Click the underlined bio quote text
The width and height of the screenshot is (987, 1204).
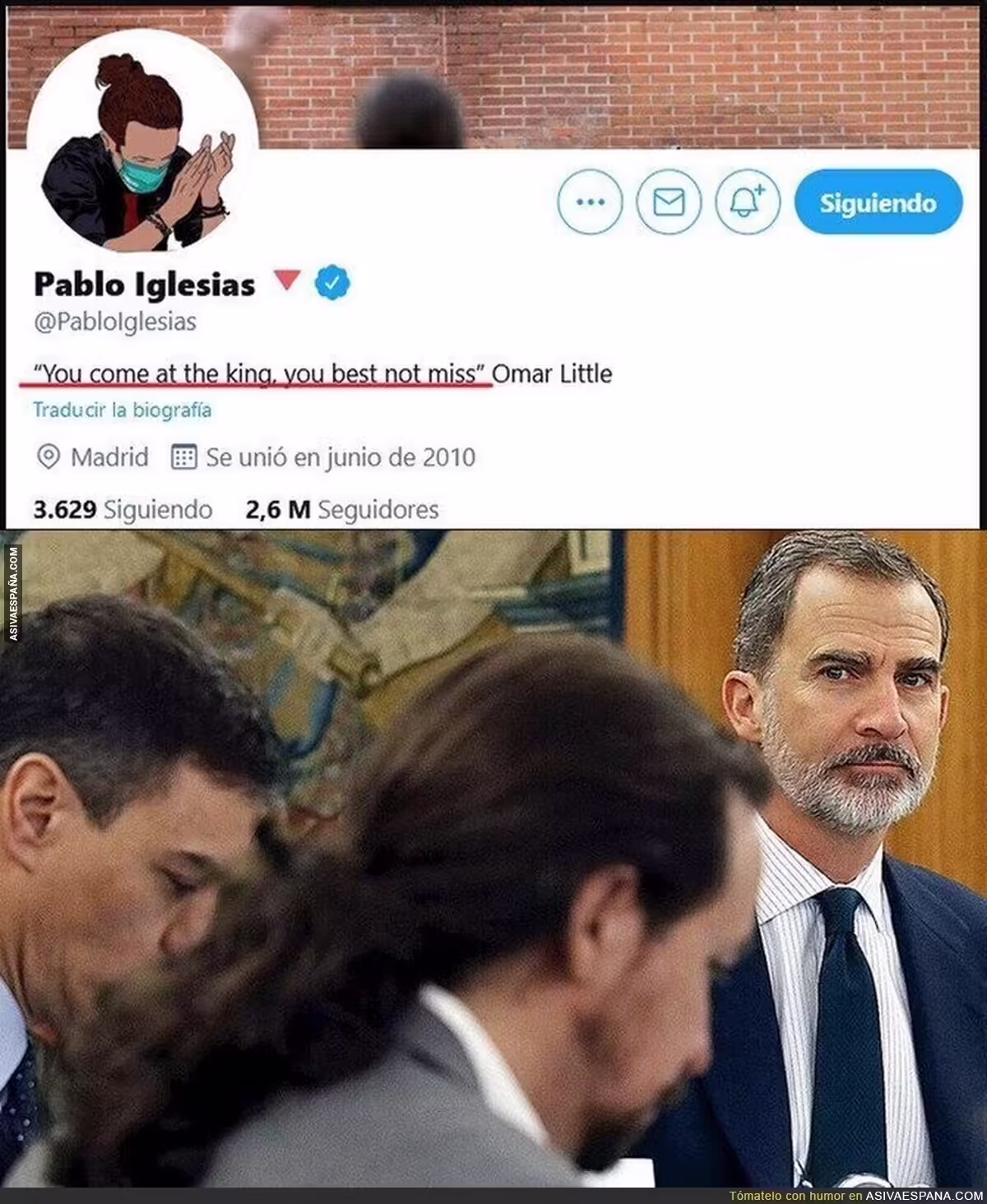click(256, 374)
